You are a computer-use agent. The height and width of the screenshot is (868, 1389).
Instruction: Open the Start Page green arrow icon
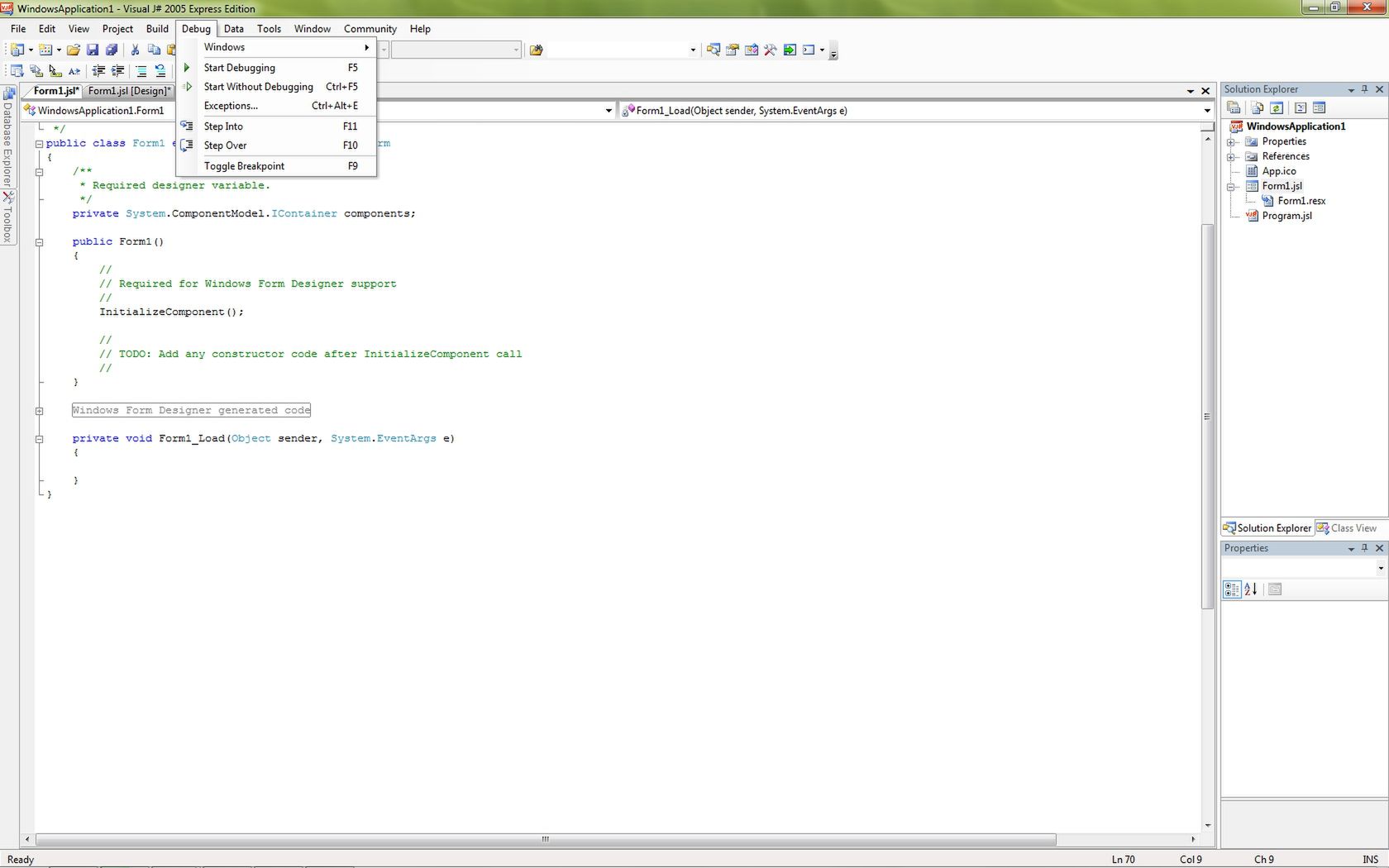coord(790,50)
